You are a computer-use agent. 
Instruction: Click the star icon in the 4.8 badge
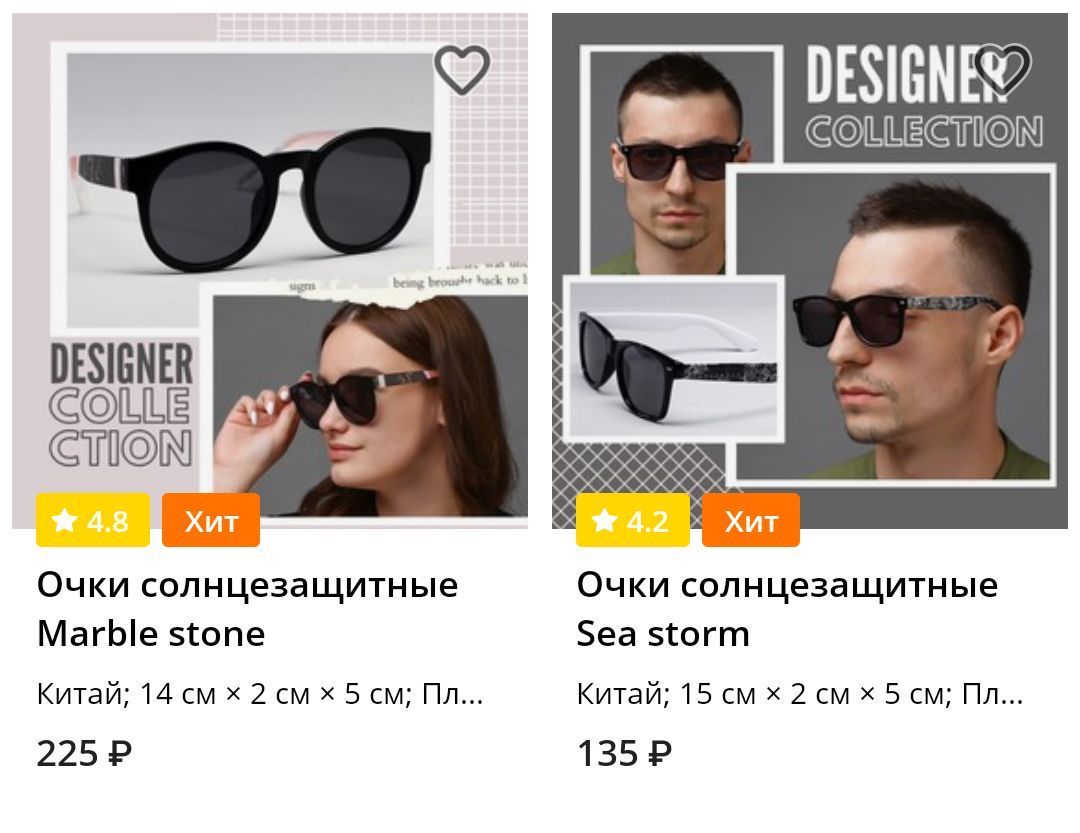coord(65,520)
